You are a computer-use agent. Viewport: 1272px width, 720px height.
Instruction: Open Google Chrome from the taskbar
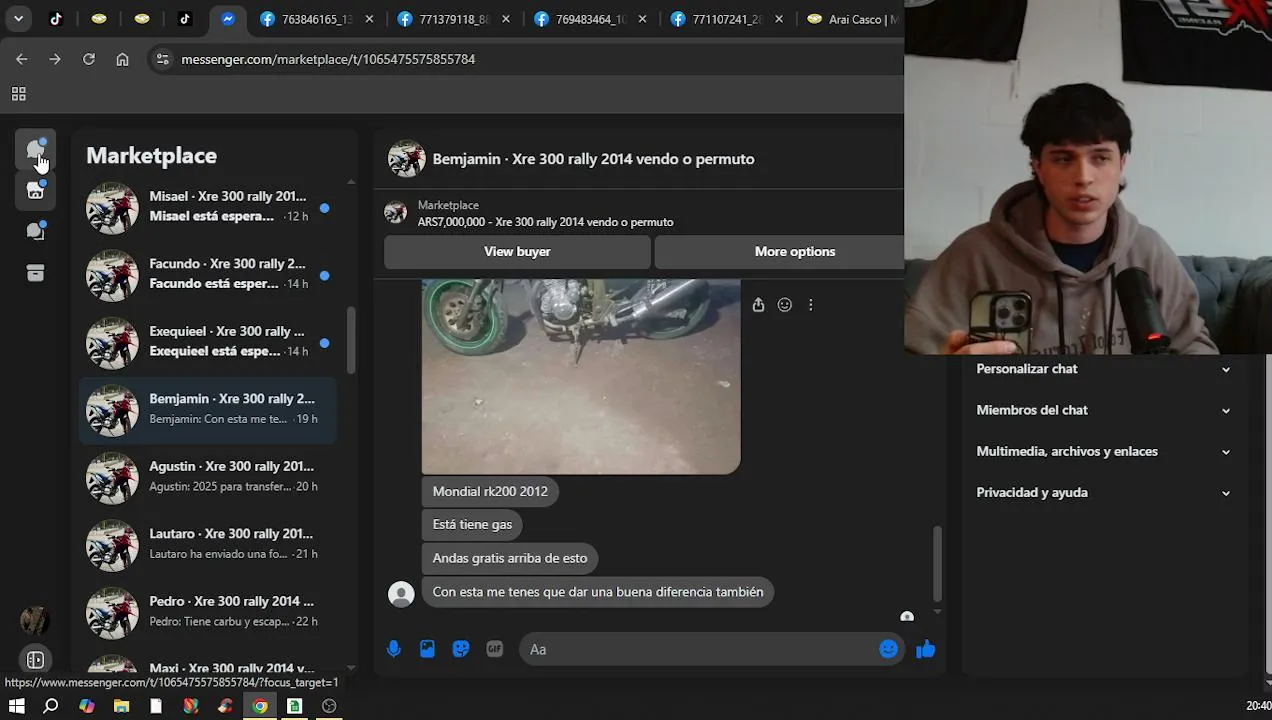[260, 706]
